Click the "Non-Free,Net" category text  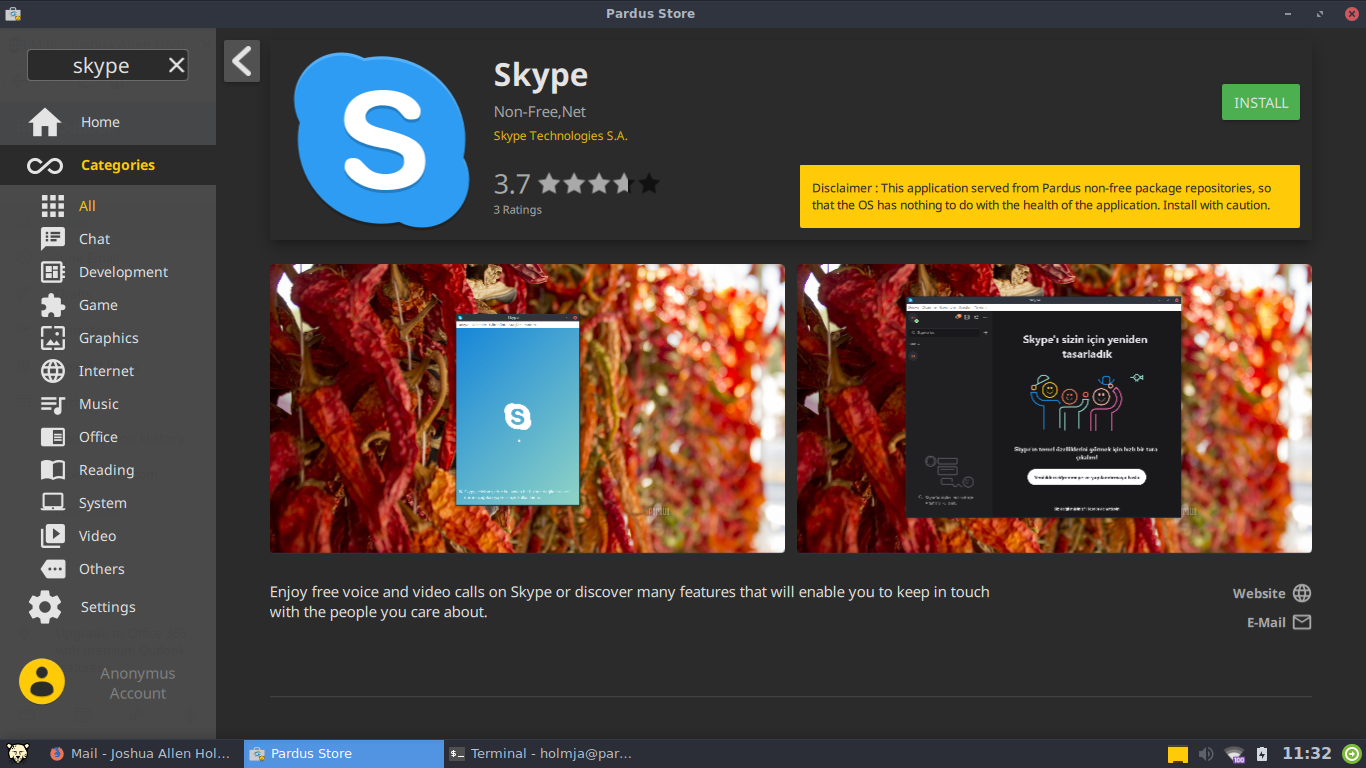(x=540, y=112)
